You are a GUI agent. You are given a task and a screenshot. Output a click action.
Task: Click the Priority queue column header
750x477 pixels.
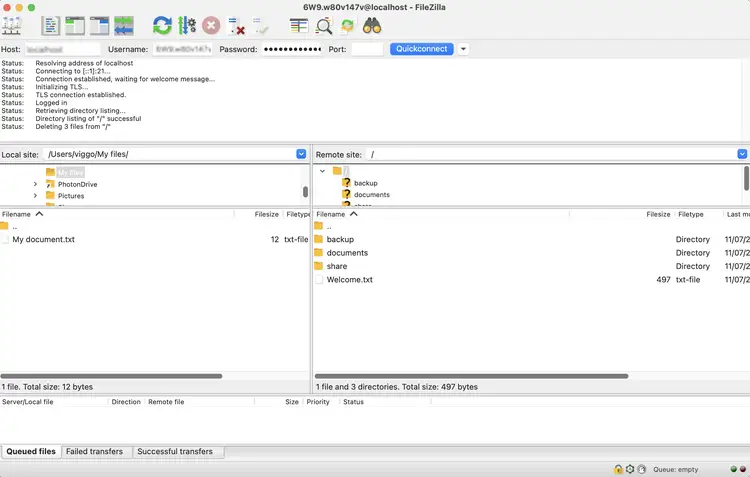tap(320, 402)
